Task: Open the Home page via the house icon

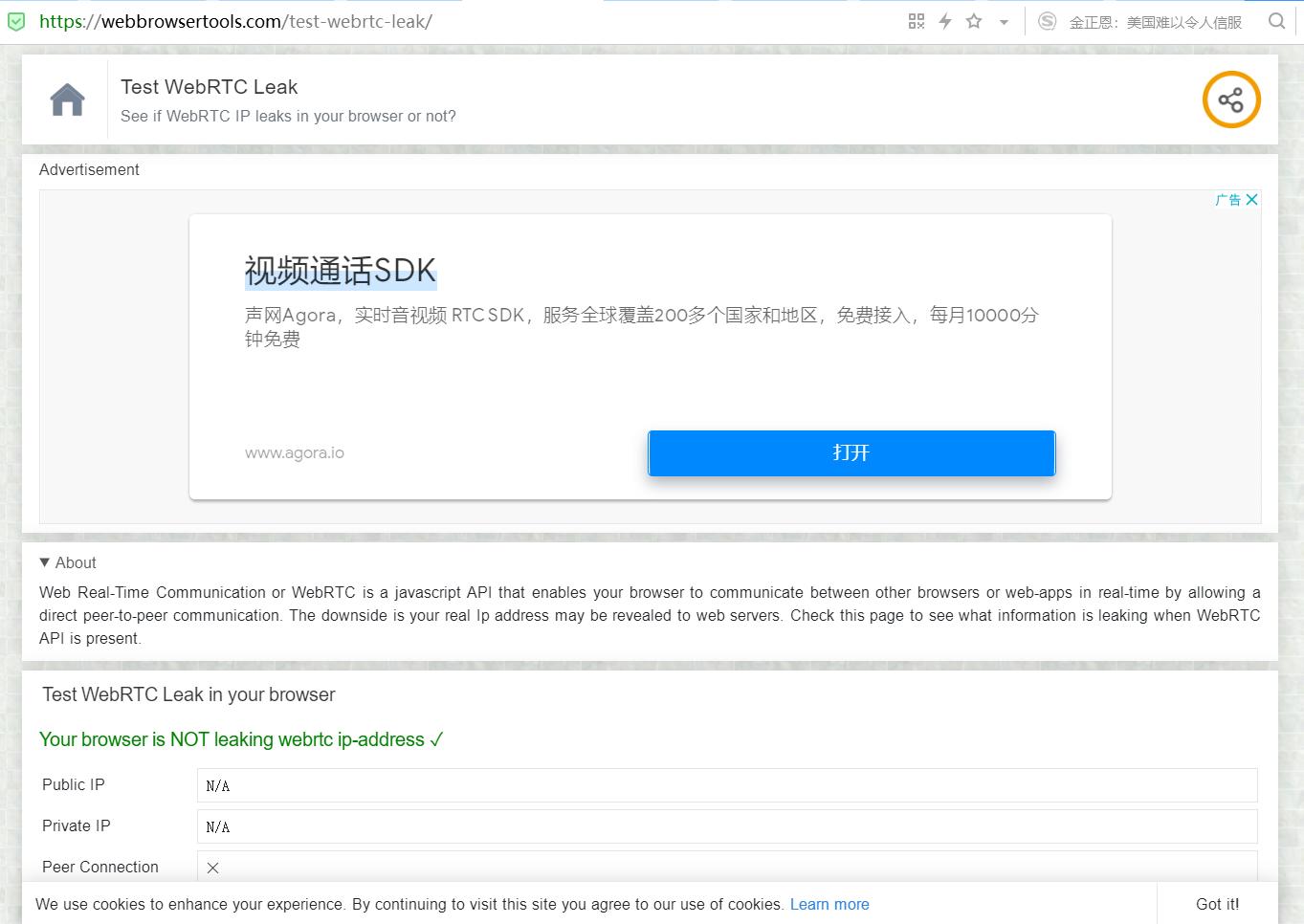Action: point(66,98)
